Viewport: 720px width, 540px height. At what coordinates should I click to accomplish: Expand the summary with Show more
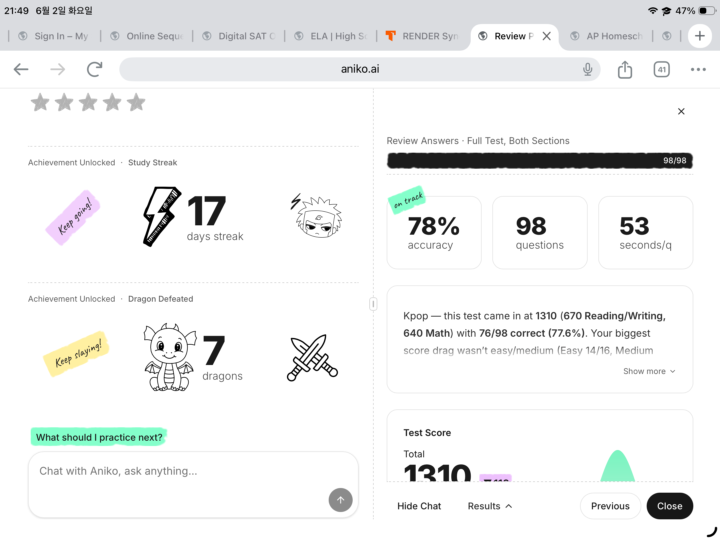click(649, 371)
